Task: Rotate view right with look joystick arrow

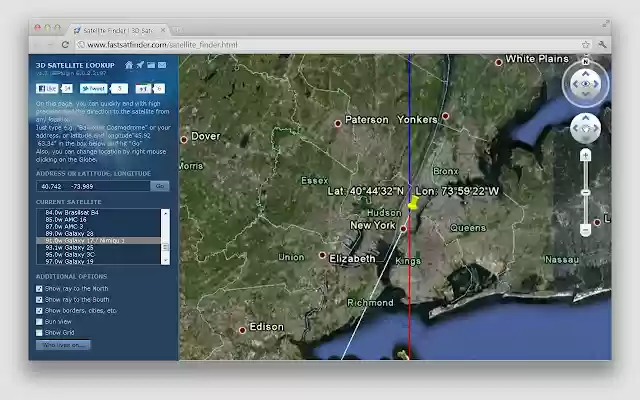Action: point(596,84)
